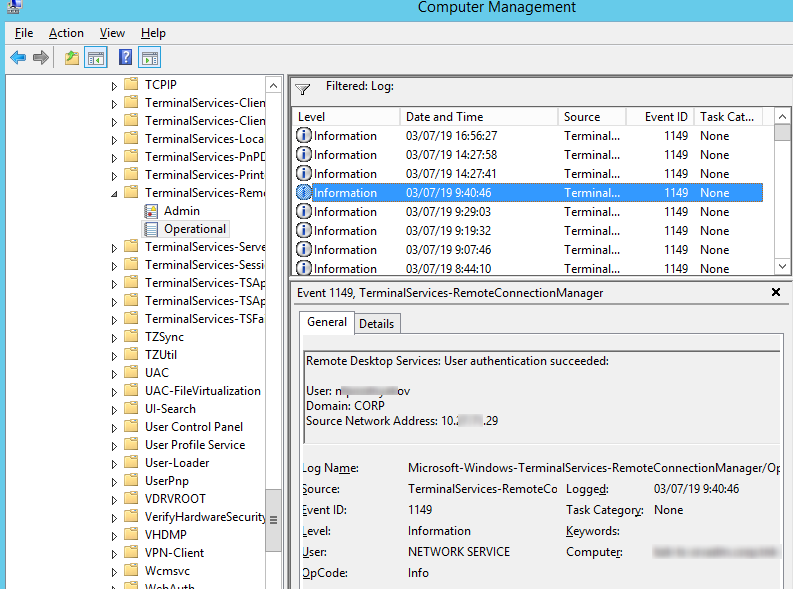Select the Admin log icon

pyautogui.click(x=151, y=211)
